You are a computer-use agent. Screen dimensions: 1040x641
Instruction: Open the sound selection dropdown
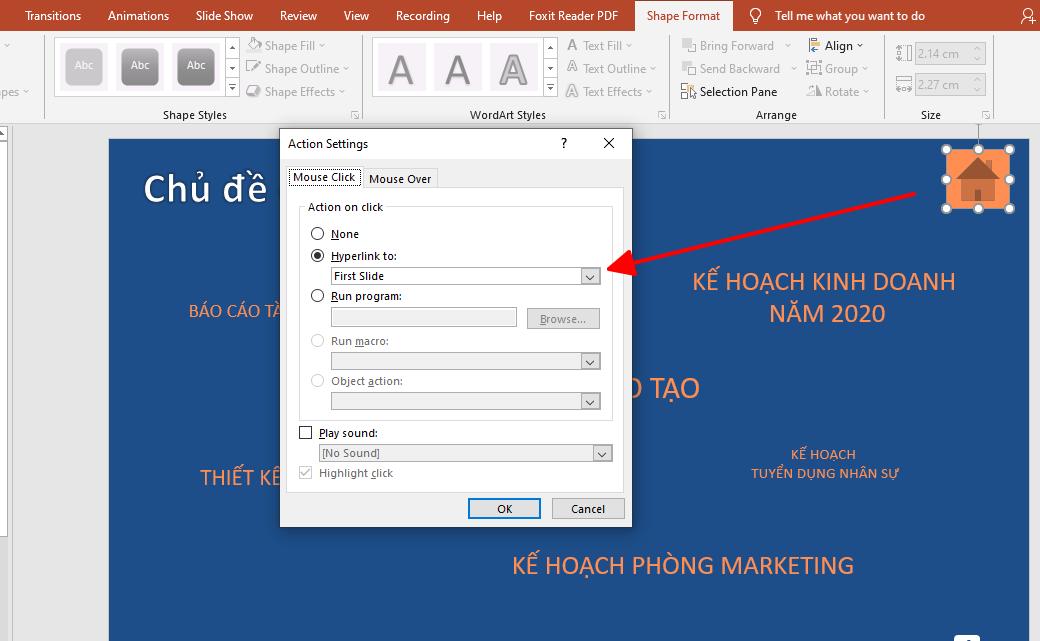[601, 453]
